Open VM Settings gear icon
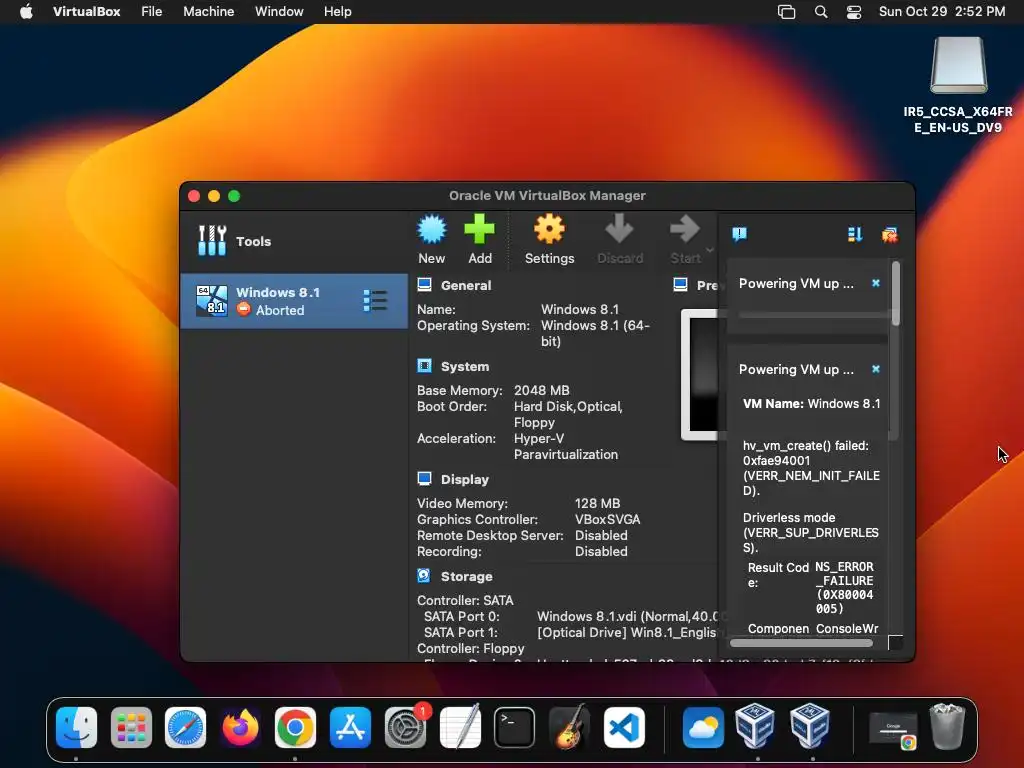 coord(549,230)
